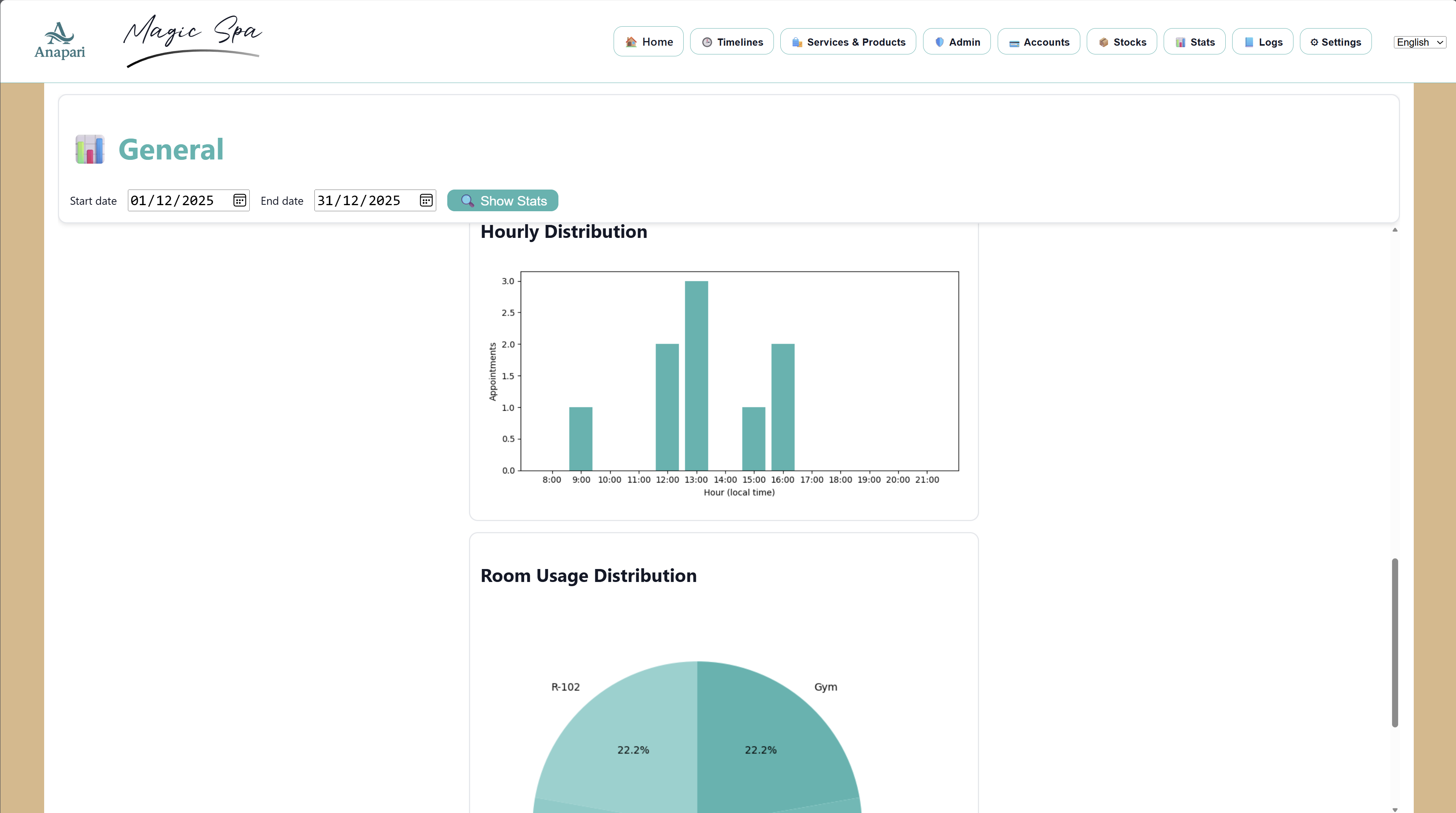Click the clock icon on Timelines
This screenshot has width=1456, height=813.
pyautogui.click(x=706, y=42)
